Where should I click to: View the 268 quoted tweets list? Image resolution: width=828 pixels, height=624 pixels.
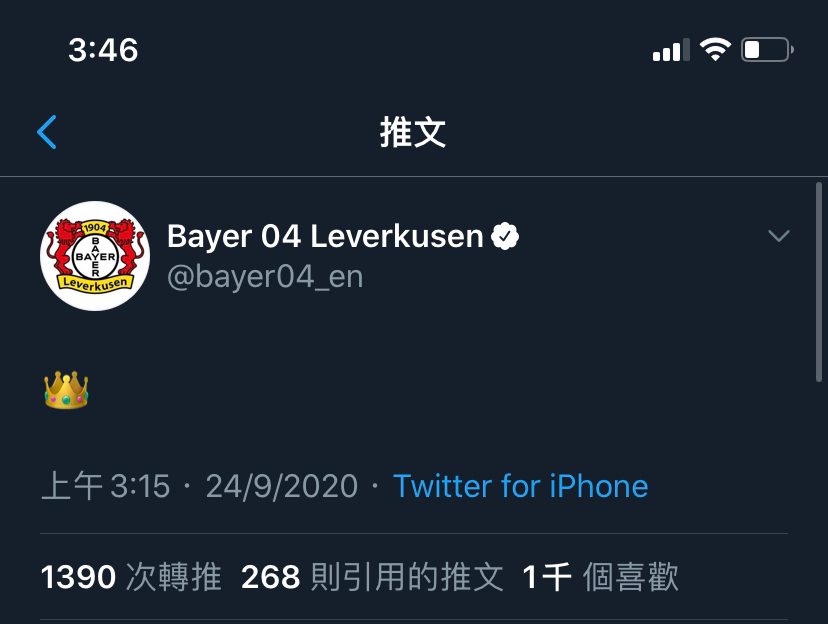(372, 576)
